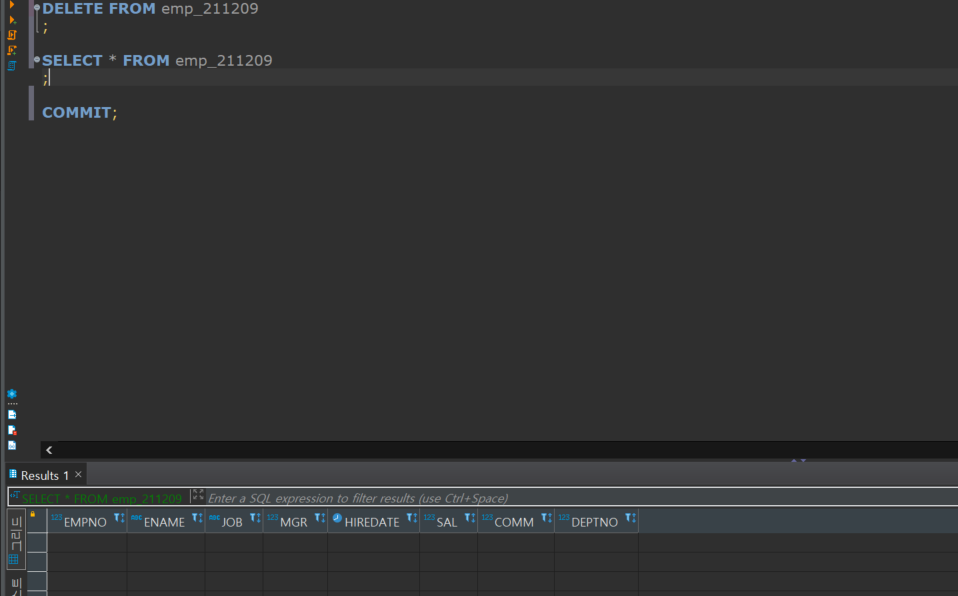Viewport: 958px width, 596px height.
Task: Click the new SQL file icon in lower sidebar
Action: [x=11, y=414]
